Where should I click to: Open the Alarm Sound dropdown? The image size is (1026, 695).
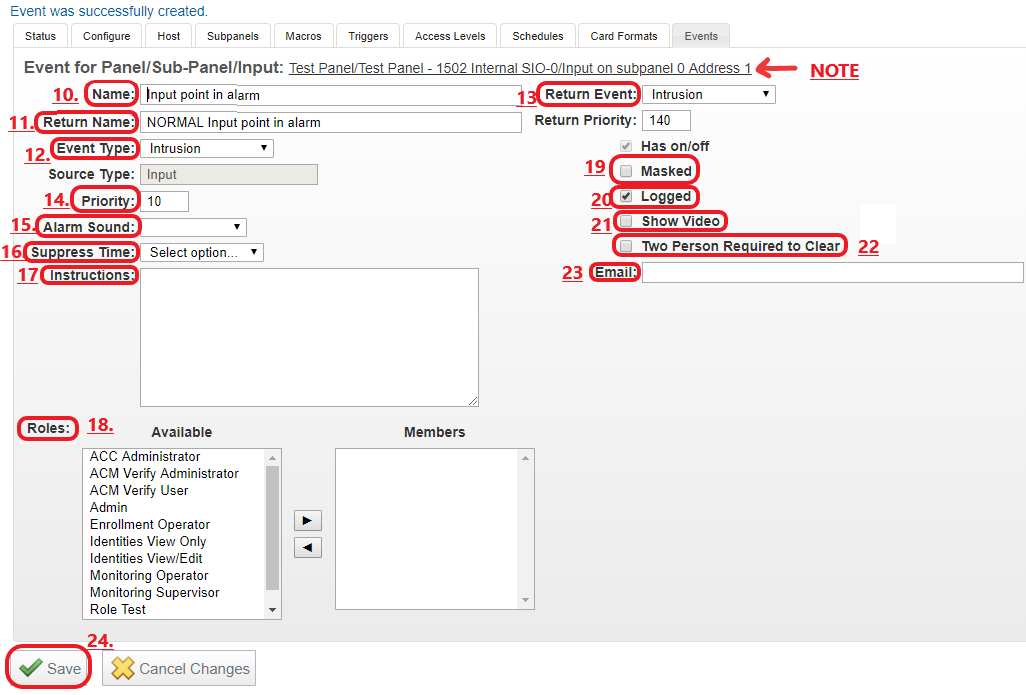coord(193,227)
